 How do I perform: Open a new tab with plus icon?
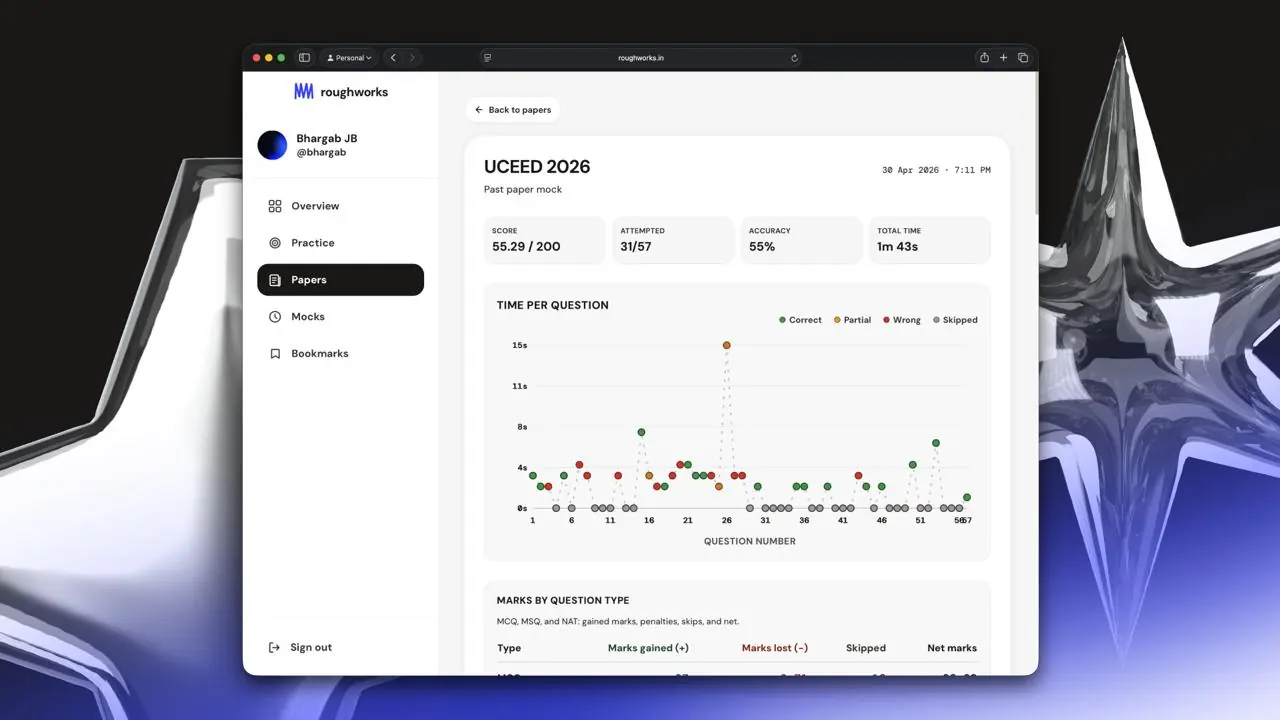tap(1004, 58)
